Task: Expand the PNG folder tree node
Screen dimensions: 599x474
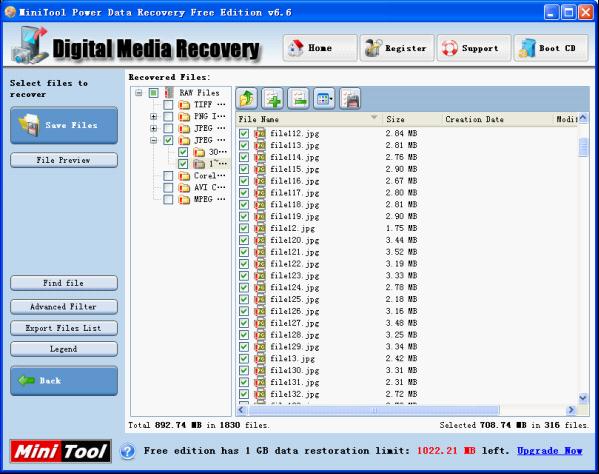Action: click(154, 116)
